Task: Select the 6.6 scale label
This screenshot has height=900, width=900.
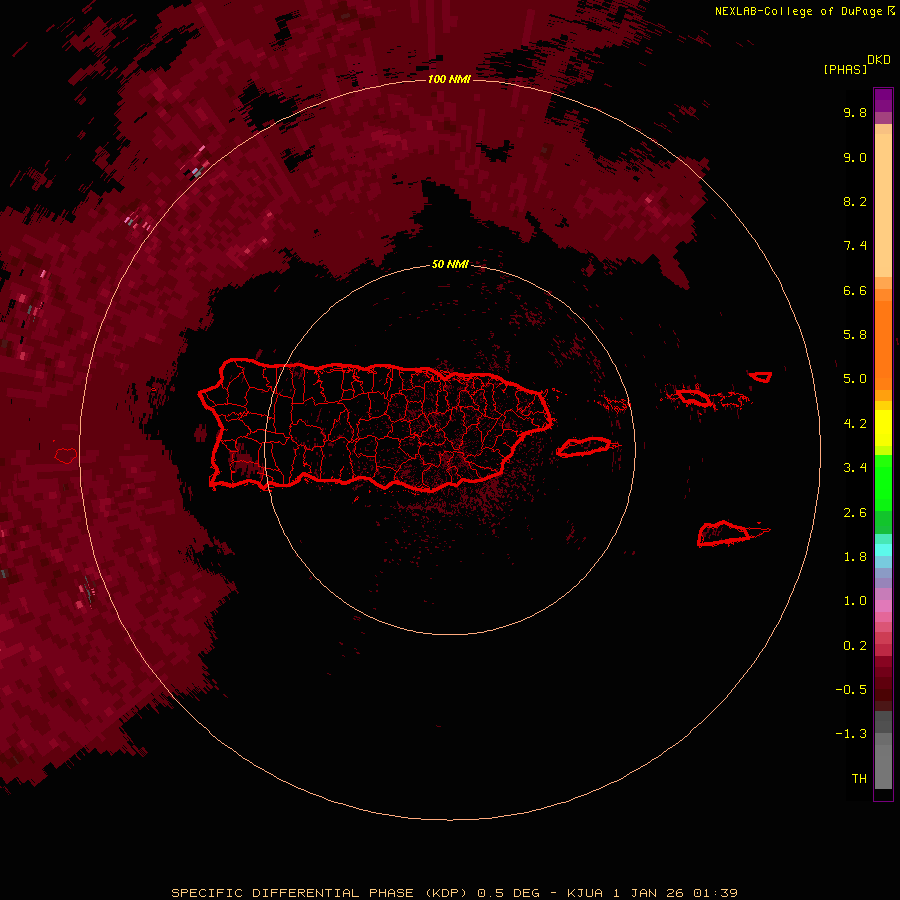Action: click(855, 290)
